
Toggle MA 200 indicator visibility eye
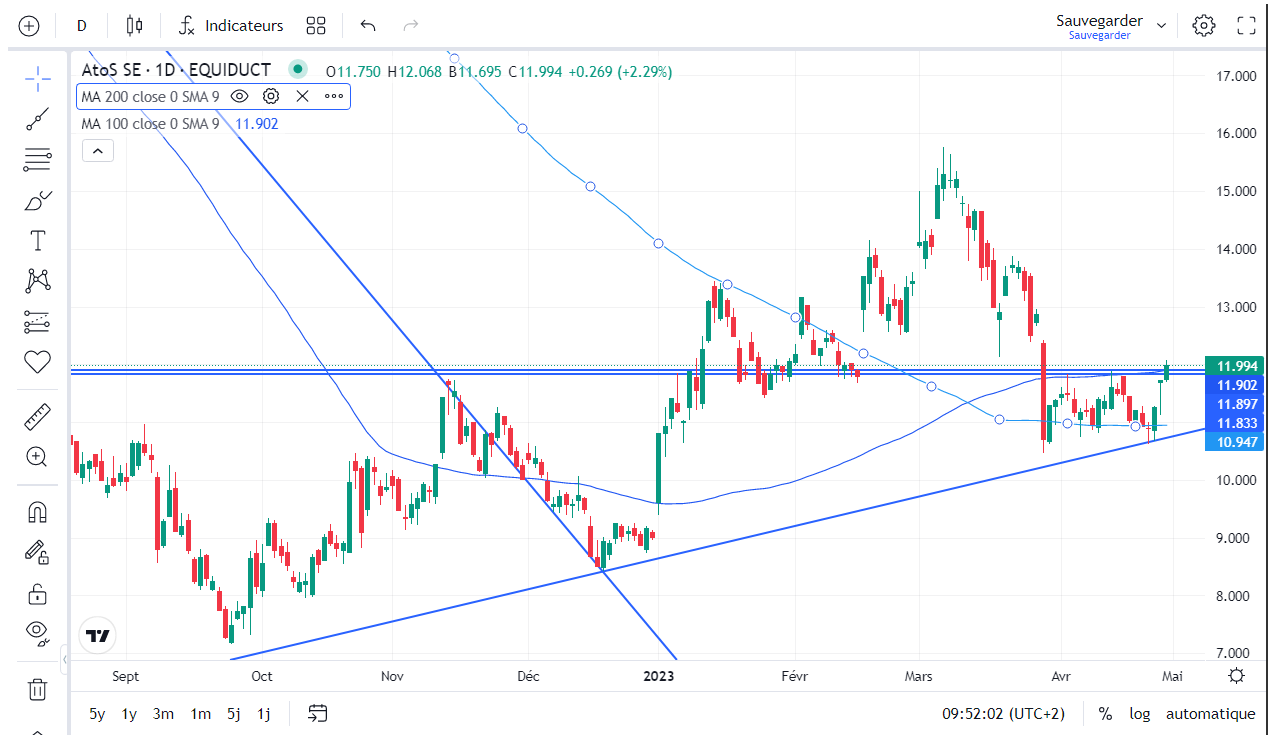[239, 97]
